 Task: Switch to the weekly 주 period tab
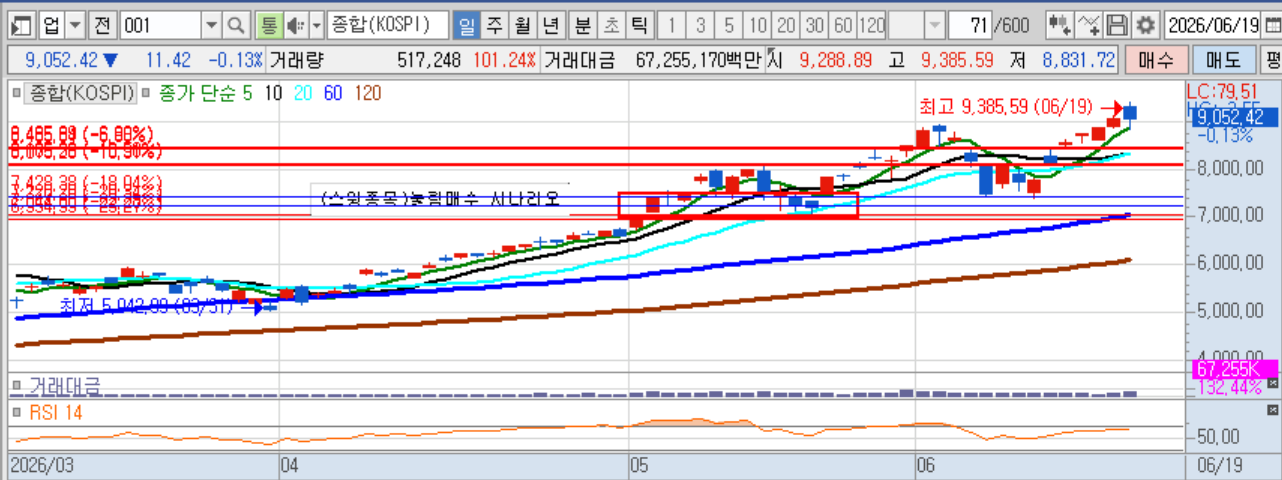click(493, 24)
